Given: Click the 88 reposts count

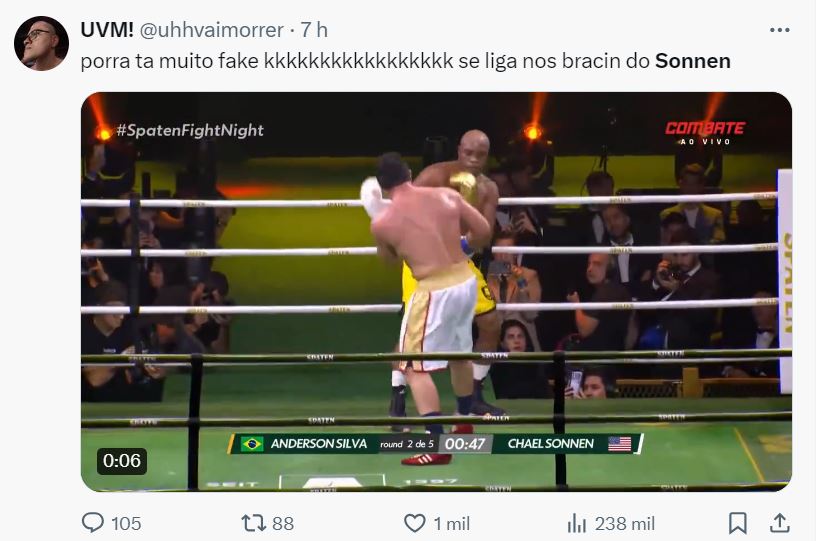Looking at the screenshot, I should 283,524.
